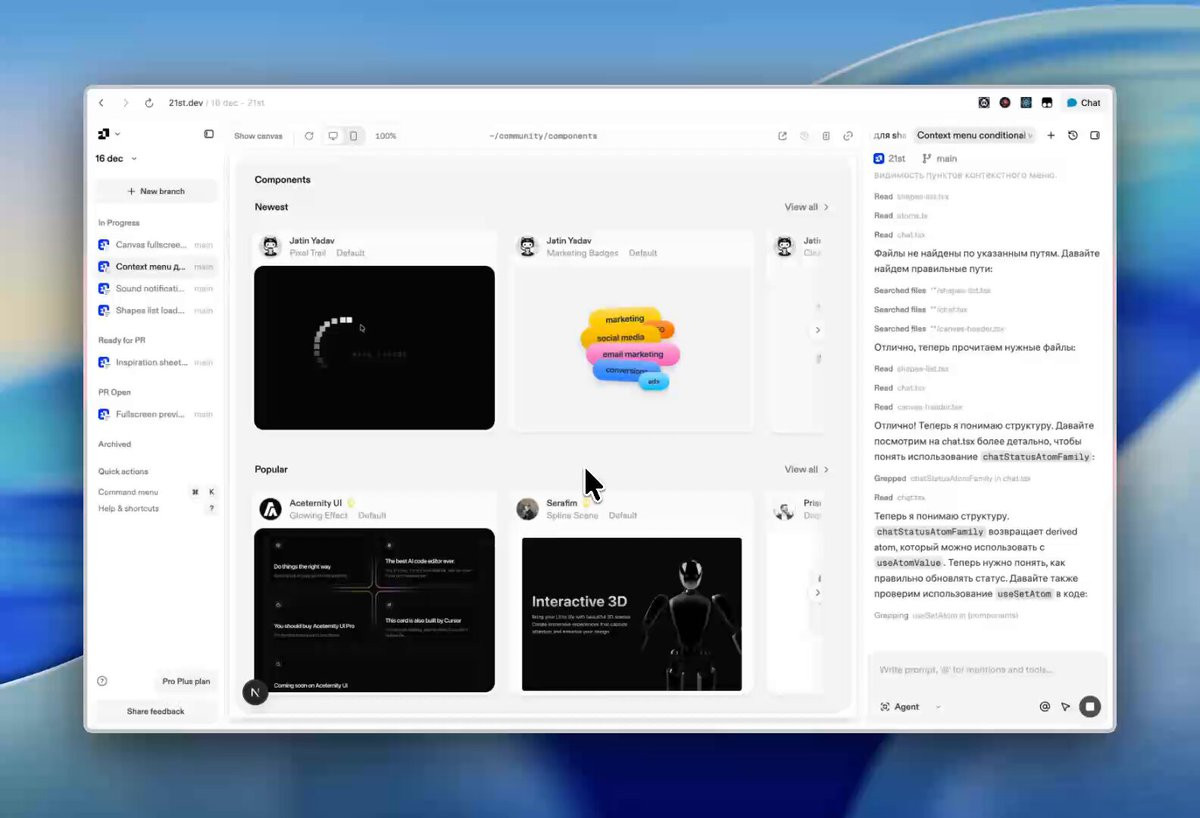1200x818 pixels.
Task: Refresh the preview with the toolbar reload icon
Action: pyautogui.click(x=309, y=136)
